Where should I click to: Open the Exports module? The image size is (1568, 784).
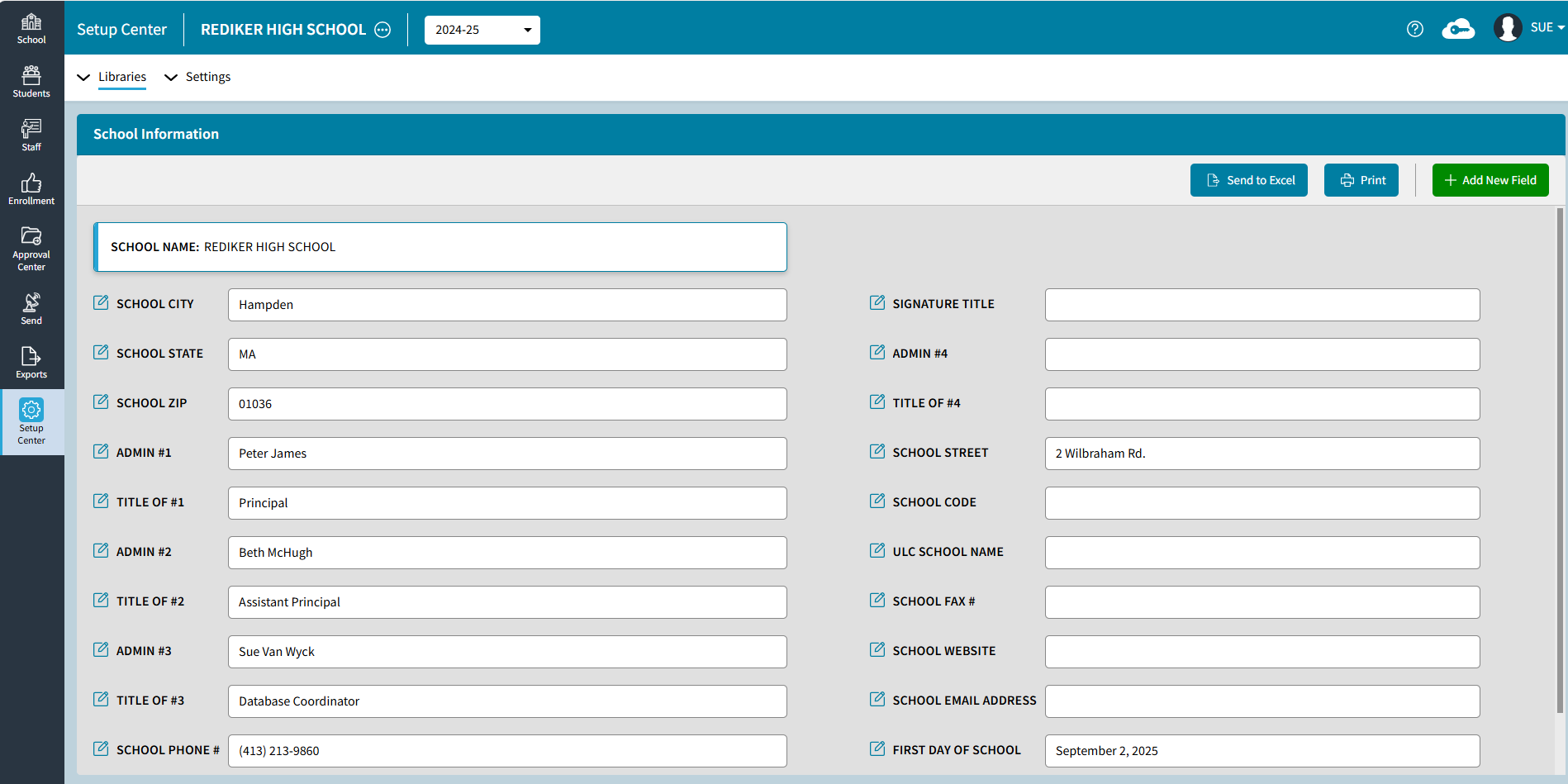coord(31,363)
